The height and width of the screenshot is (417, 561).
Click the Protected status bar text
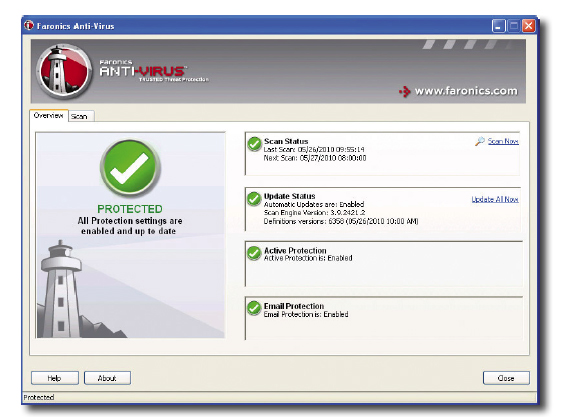click(39, 397)
